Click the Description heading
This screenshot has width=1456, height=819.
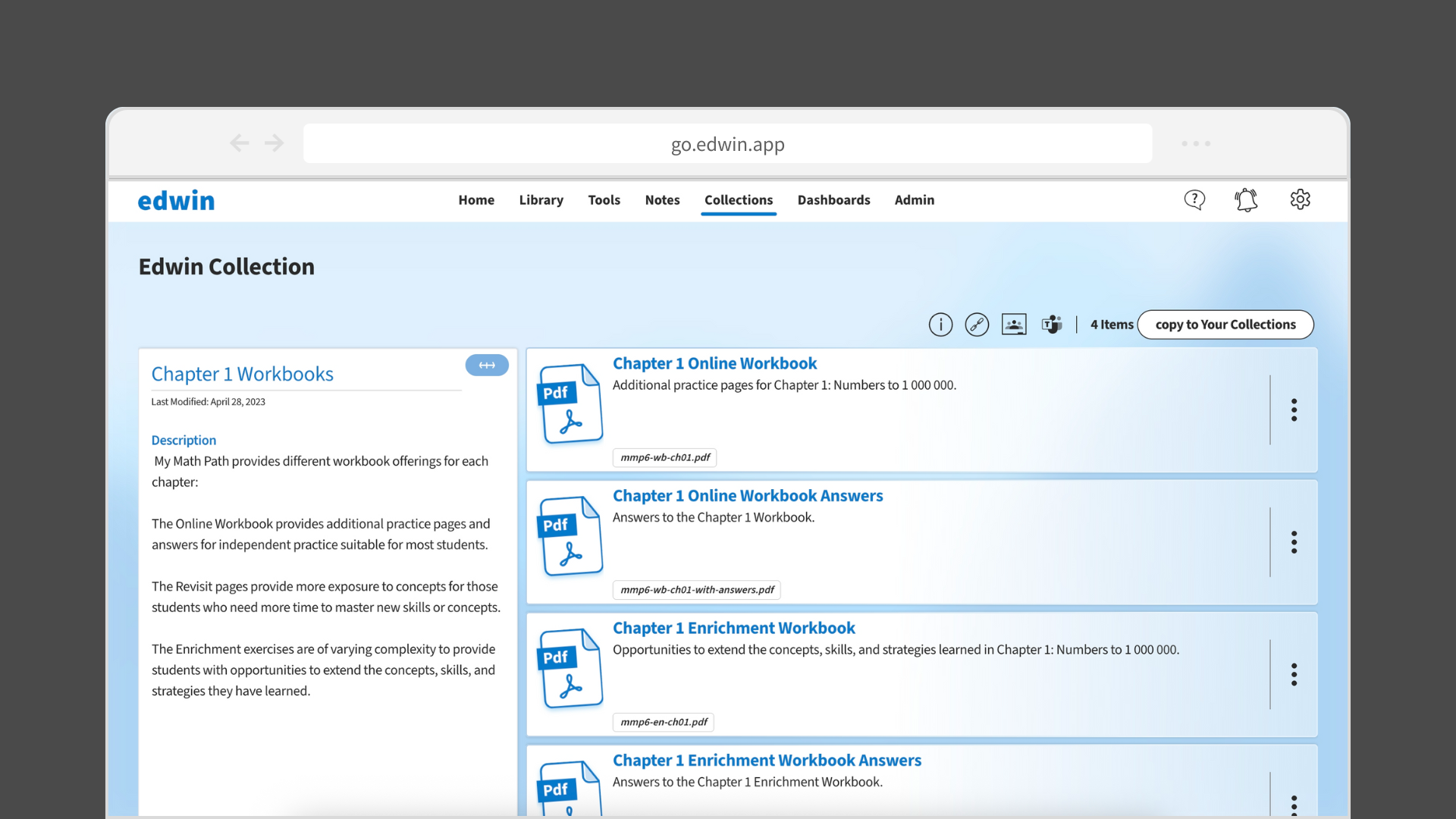tap(184, 440)
